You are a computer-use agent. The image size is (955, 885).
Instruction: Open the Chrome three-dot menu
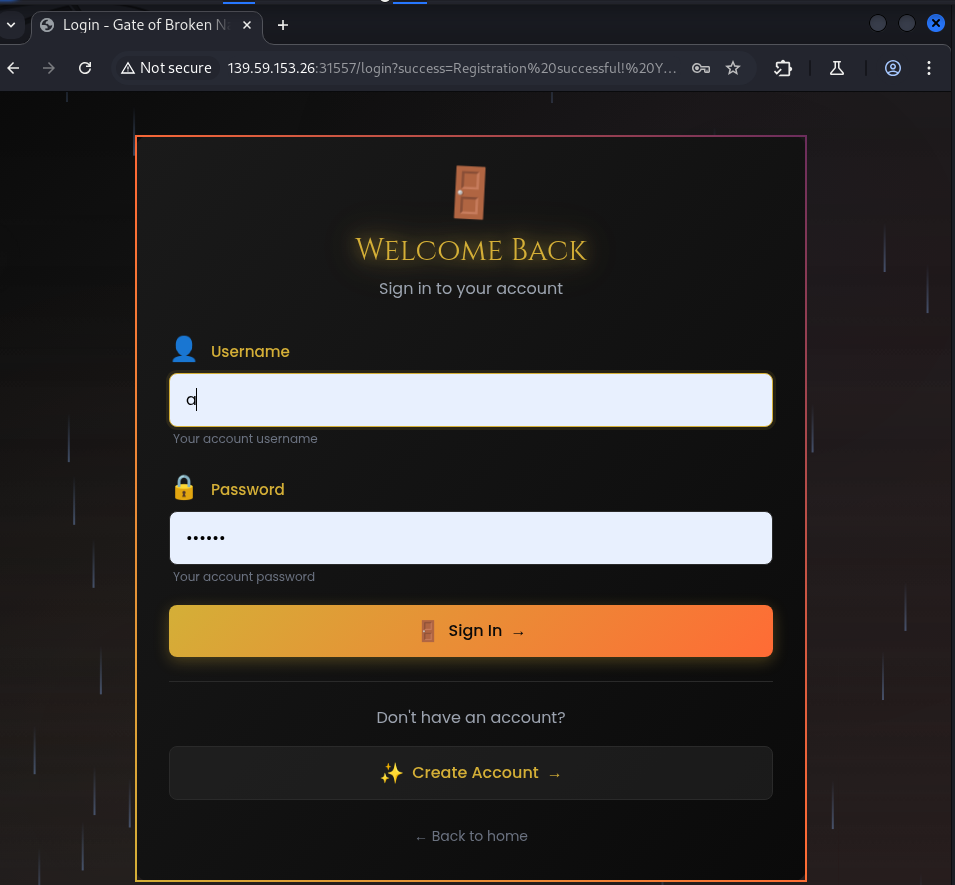[x=929, y=68]
